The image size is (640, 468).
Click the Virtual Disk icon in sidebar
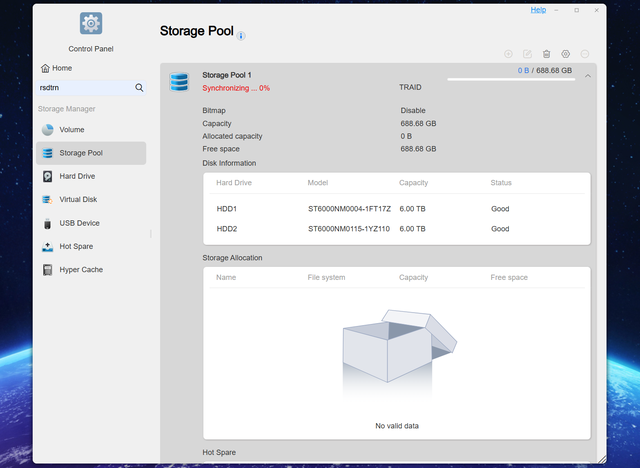click(47, 200)
